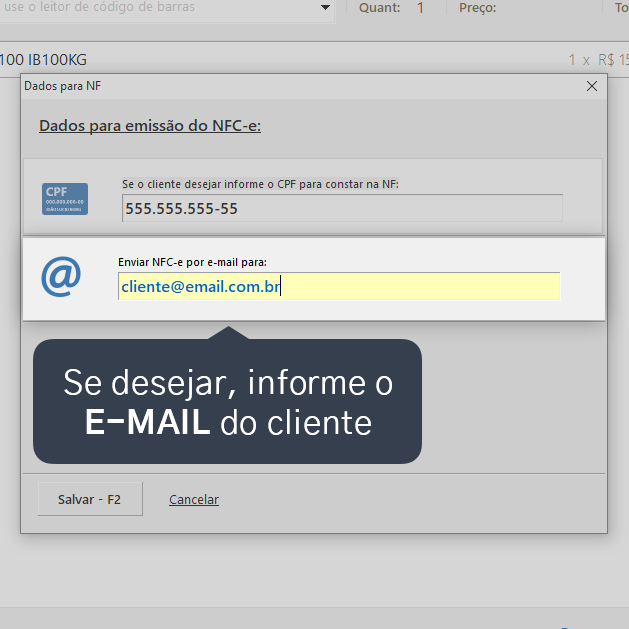
Task: Click the CPF input field
Action: click(342, 208)
